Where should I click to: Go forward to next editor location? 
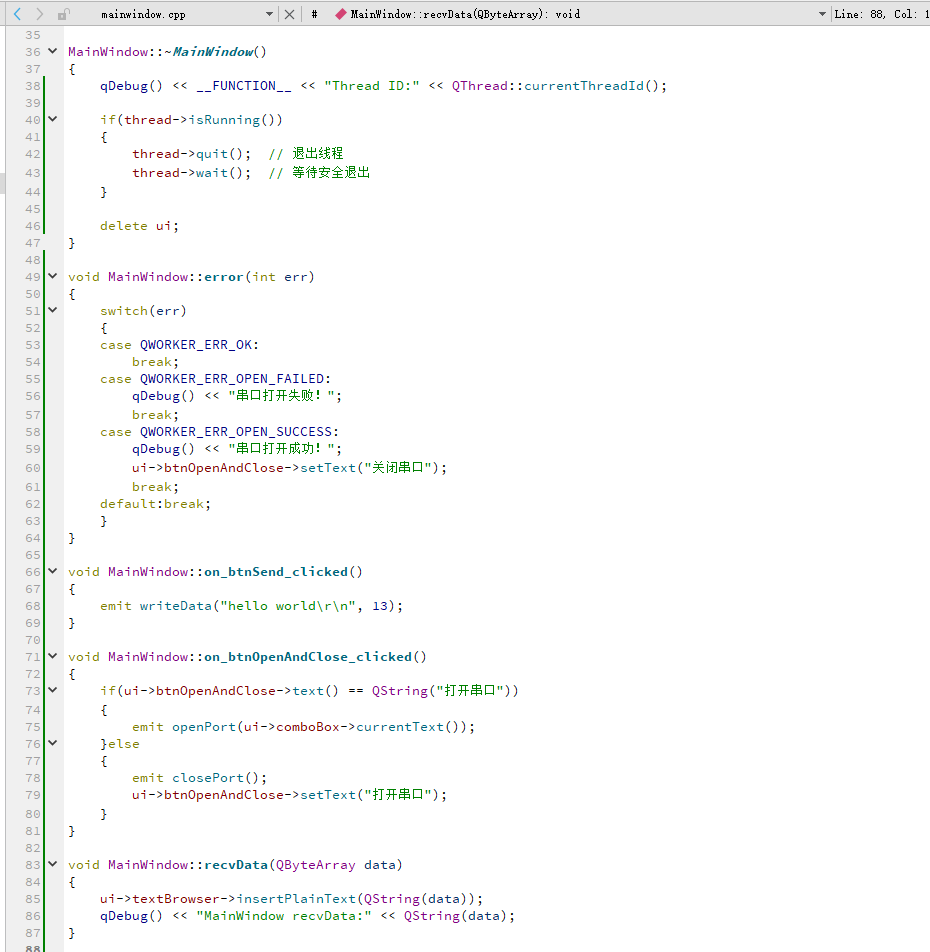pyautogui.click(x=39, y=13)
